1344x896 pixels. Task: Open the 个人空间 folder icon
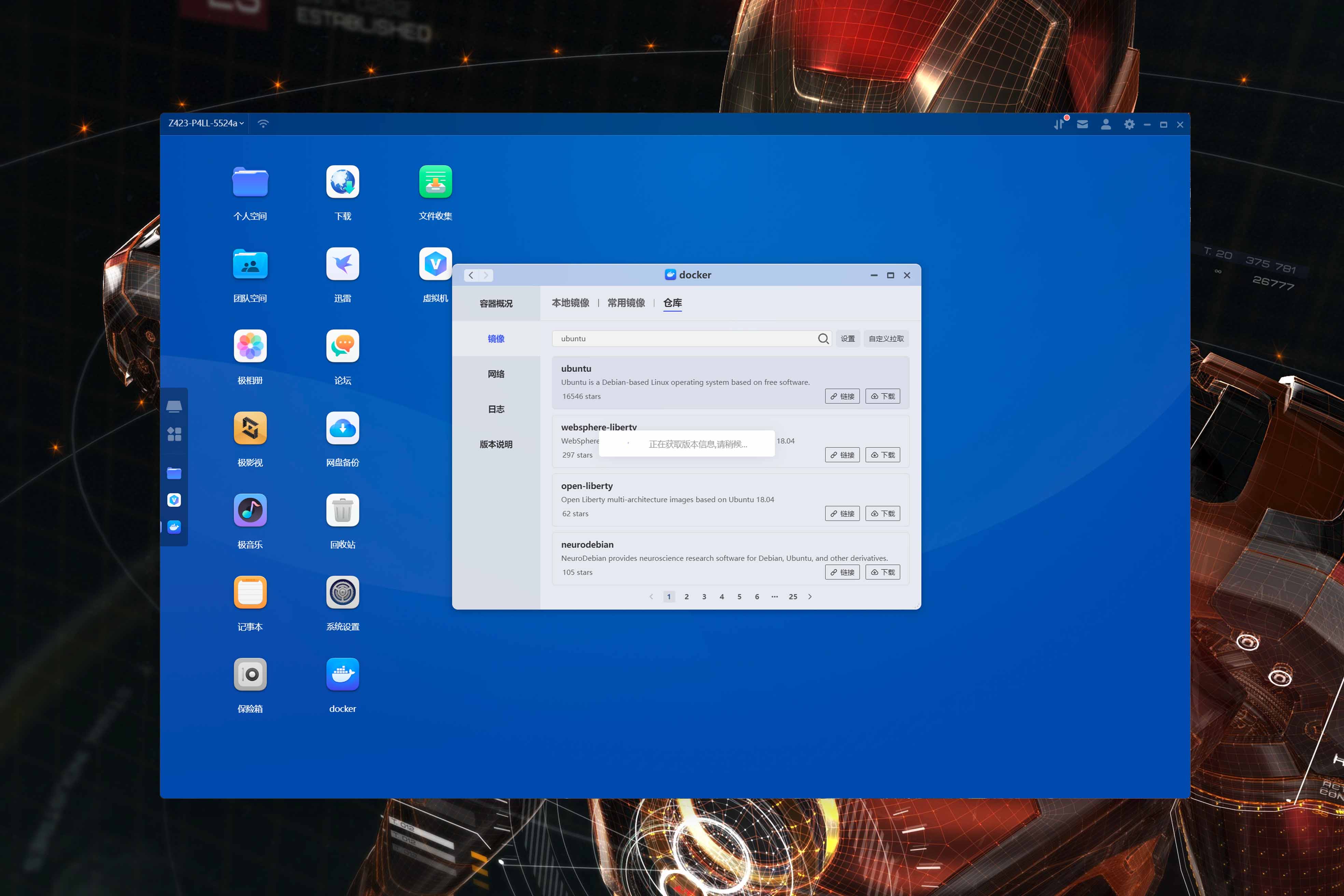[x=250, y=182]
